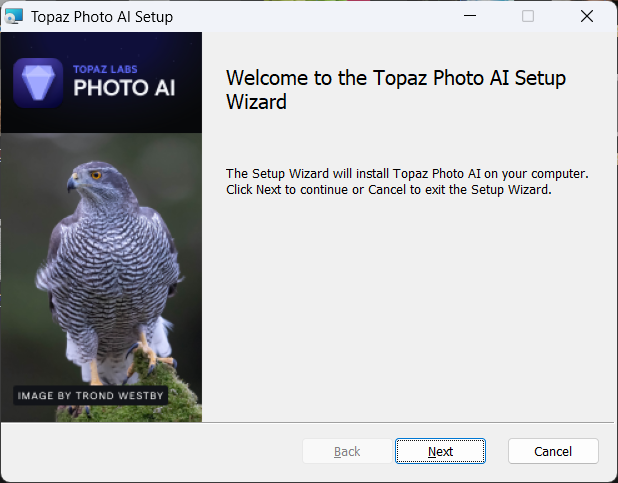The height and width of the screenshot is (483, 618).
Task: Click the Next button to continue
Action: (x=440, y=451)
